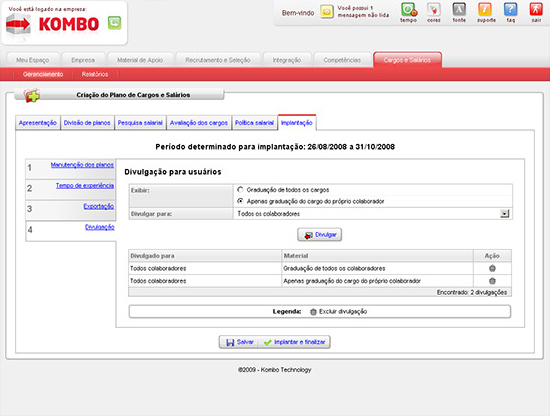The height and width of the screenshot is (416, 550).
Task: Delete the 'Graduação de todos os colaboradores' disclosure
Action: (492, 268)
